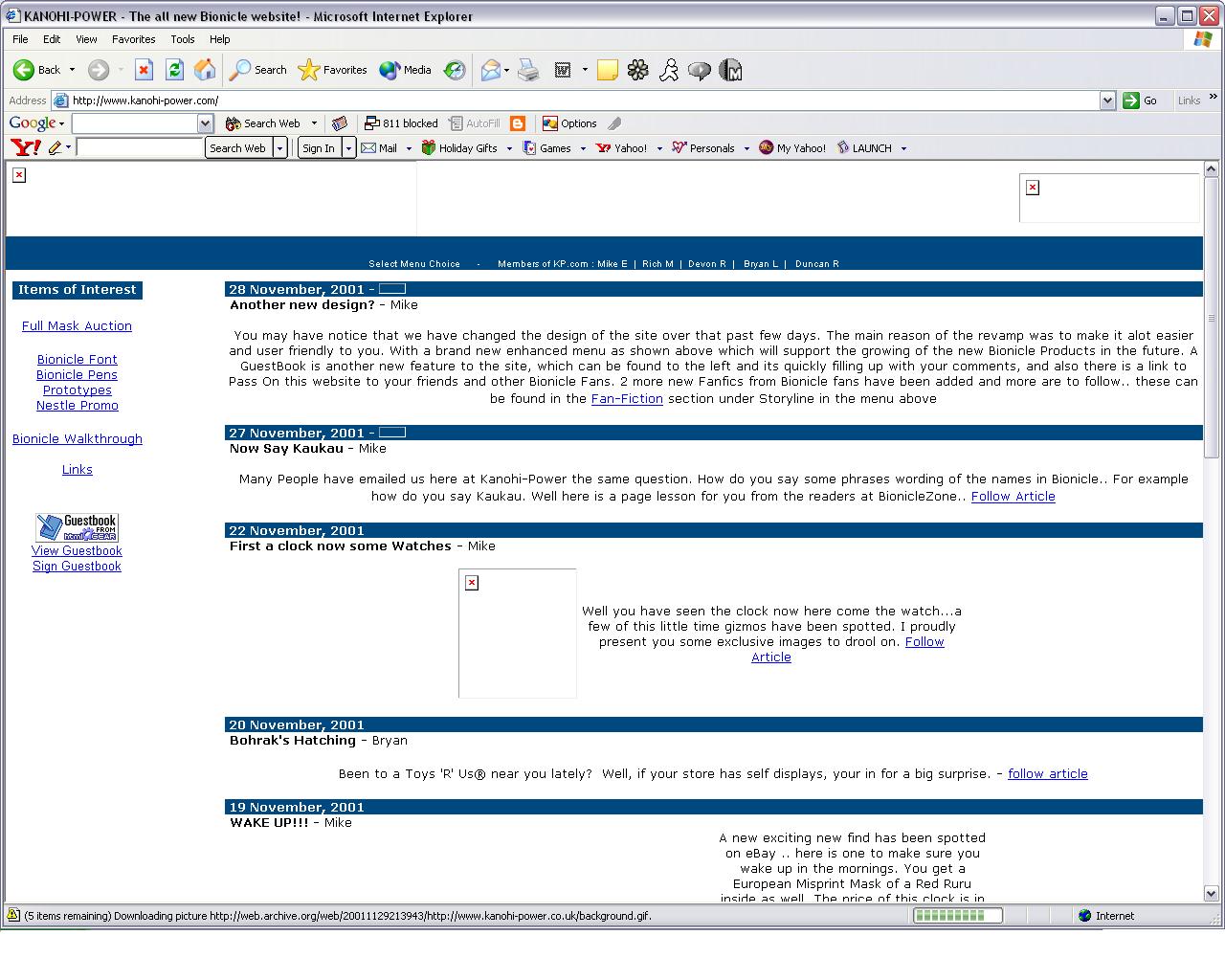Expand Google Search Web options arrow
Screen dimensions: 1225x980
point(314,123)
